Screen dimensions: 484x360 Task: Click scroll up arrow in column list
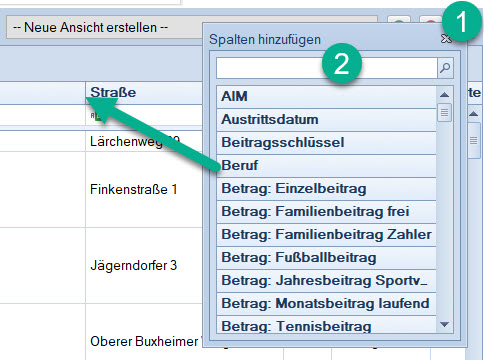pos(444,95)
